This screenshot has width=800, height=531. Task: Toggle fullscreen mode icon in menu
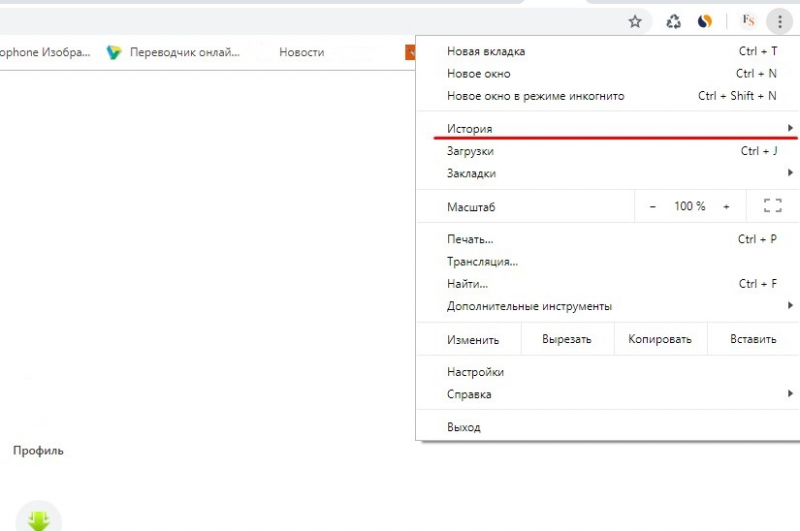[772, 206]
